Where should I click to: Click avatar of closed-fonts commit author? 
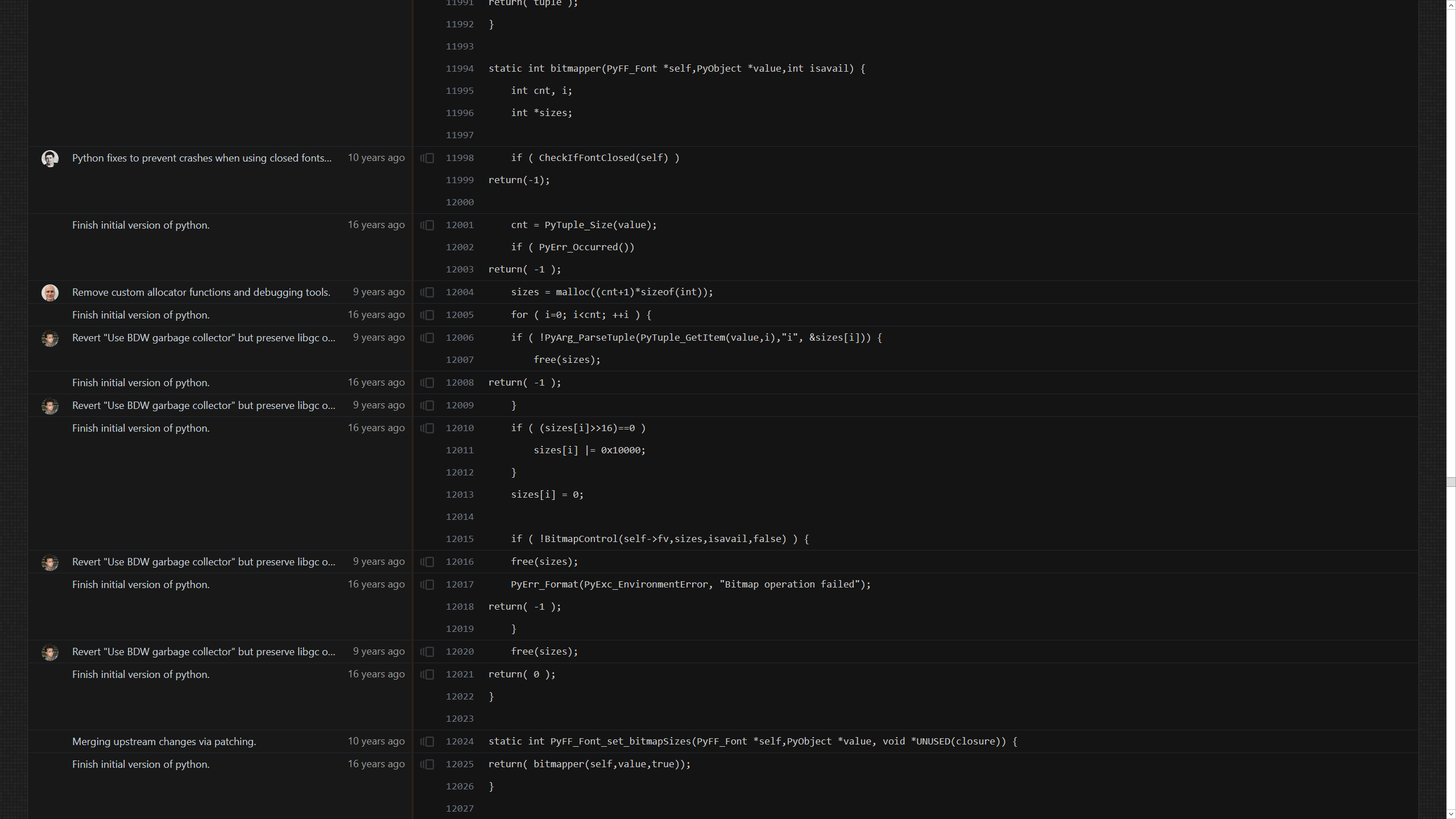[50, 158]
